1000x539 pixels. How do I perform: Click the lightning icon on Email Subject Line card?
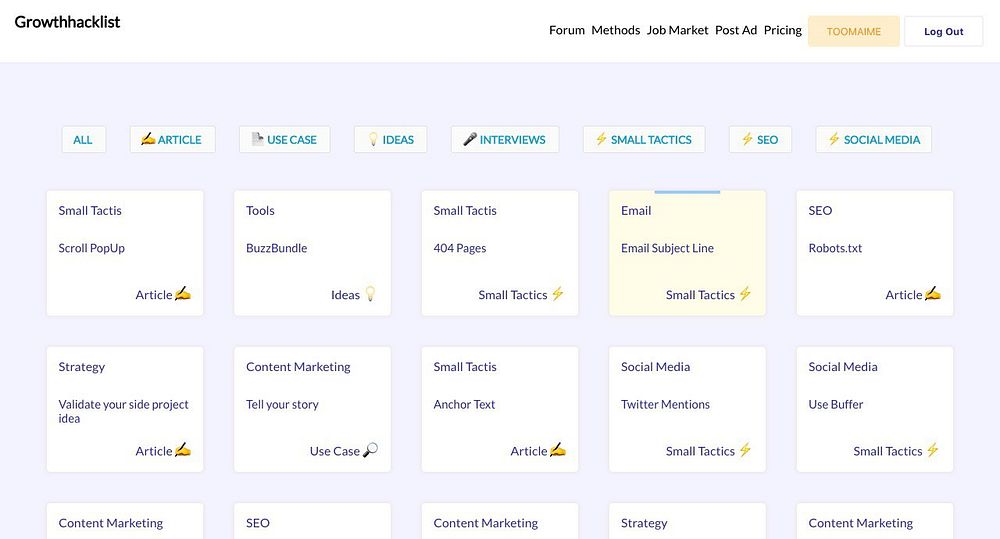coord(746,293)
